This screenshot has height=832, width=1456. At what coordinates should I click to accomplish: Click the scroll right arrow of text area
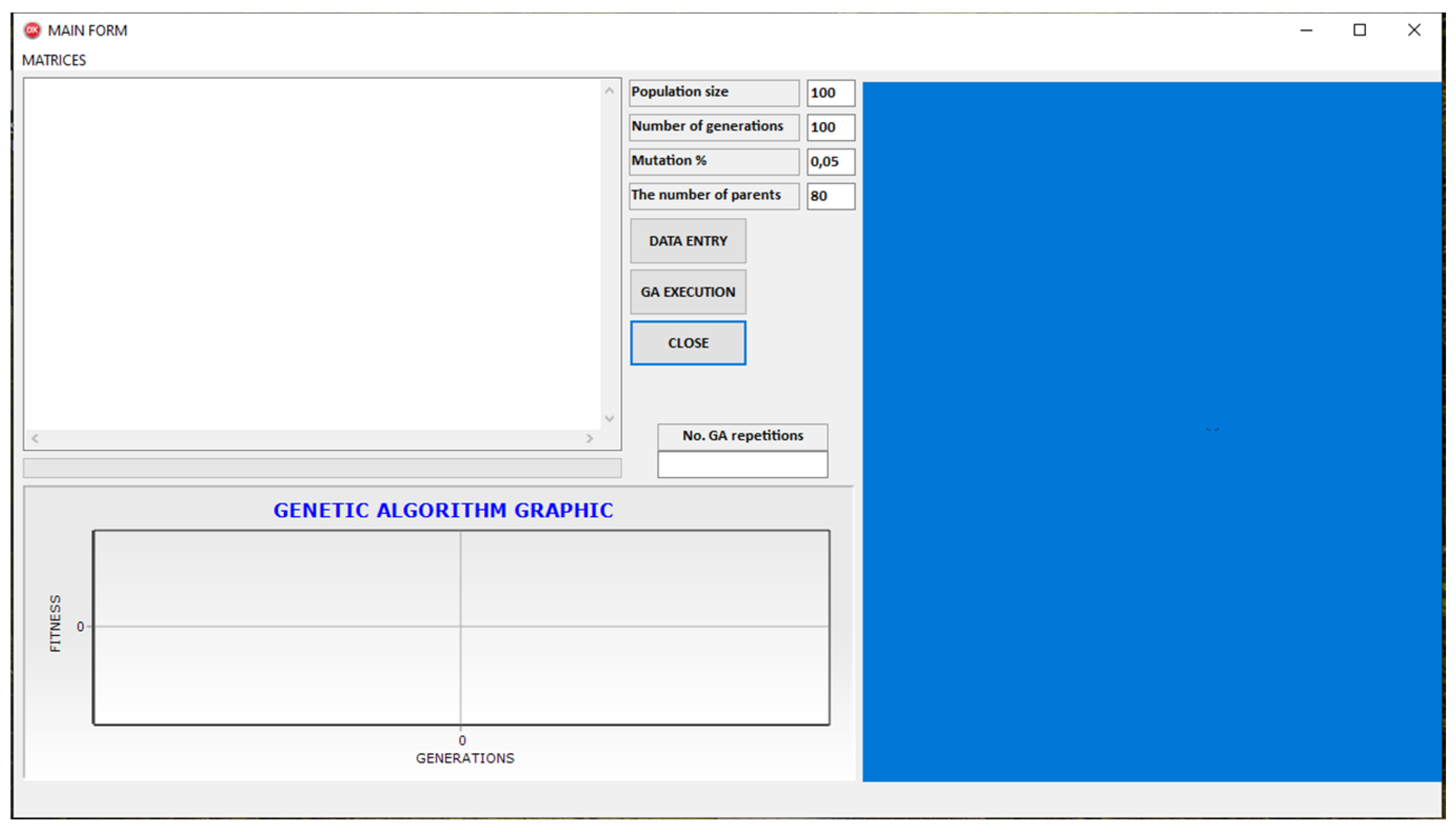[589, 438]
